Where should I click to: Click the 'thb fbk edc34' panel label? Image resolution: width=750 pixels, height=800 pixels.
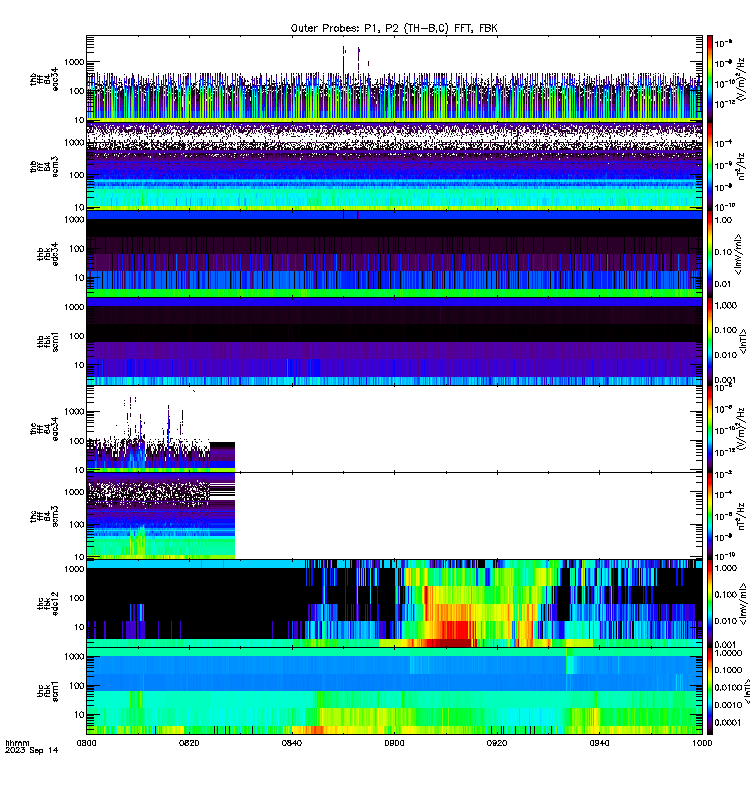(x=48, y=254)
